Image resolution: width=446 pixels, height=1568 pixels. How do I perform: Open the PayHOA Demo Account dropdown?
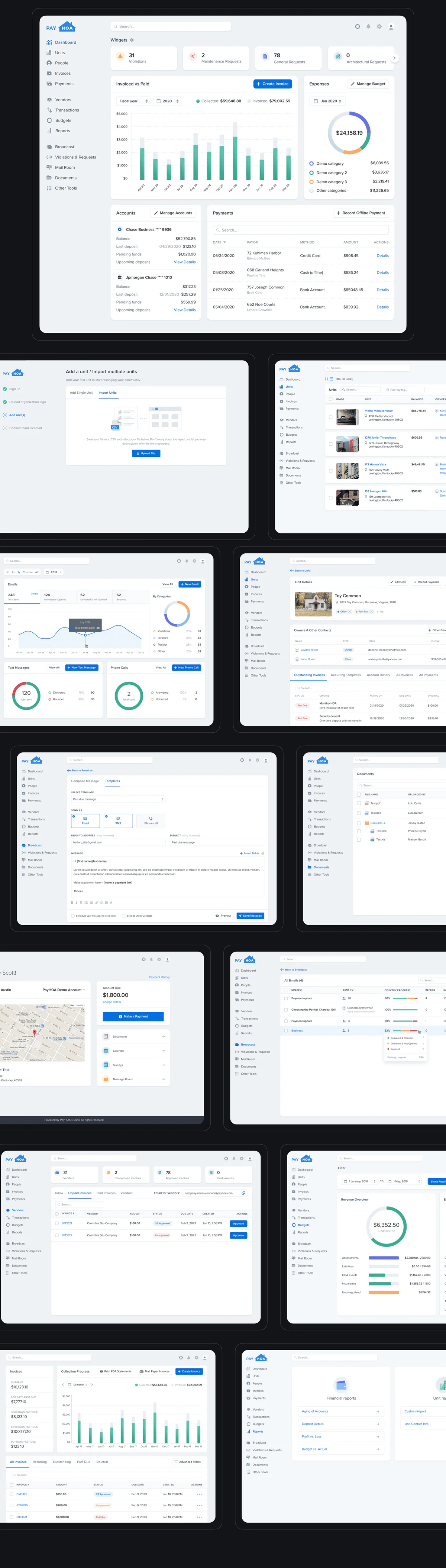[x=63, y=990]
